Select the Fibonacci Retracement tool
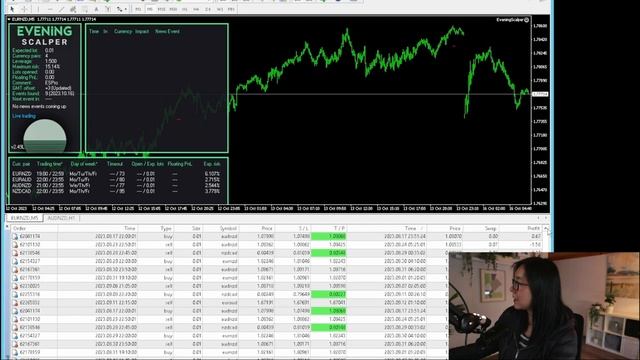640x360 pixels. pos(85,9)
